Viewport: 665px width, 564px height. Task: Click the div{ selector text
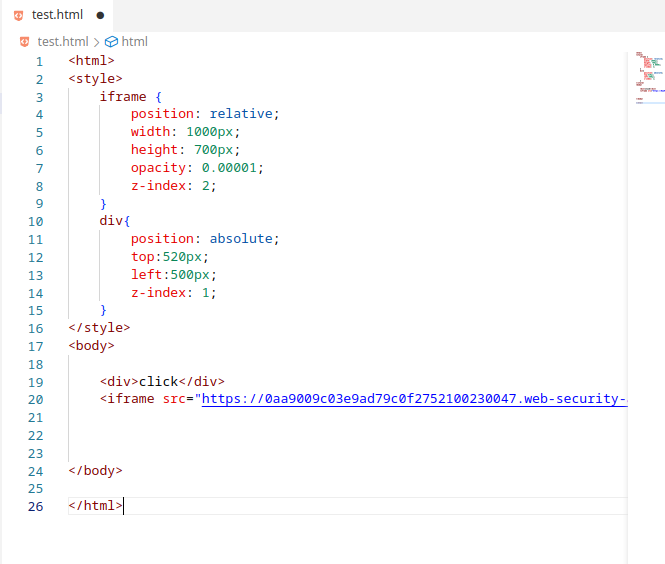coord(115,221)
